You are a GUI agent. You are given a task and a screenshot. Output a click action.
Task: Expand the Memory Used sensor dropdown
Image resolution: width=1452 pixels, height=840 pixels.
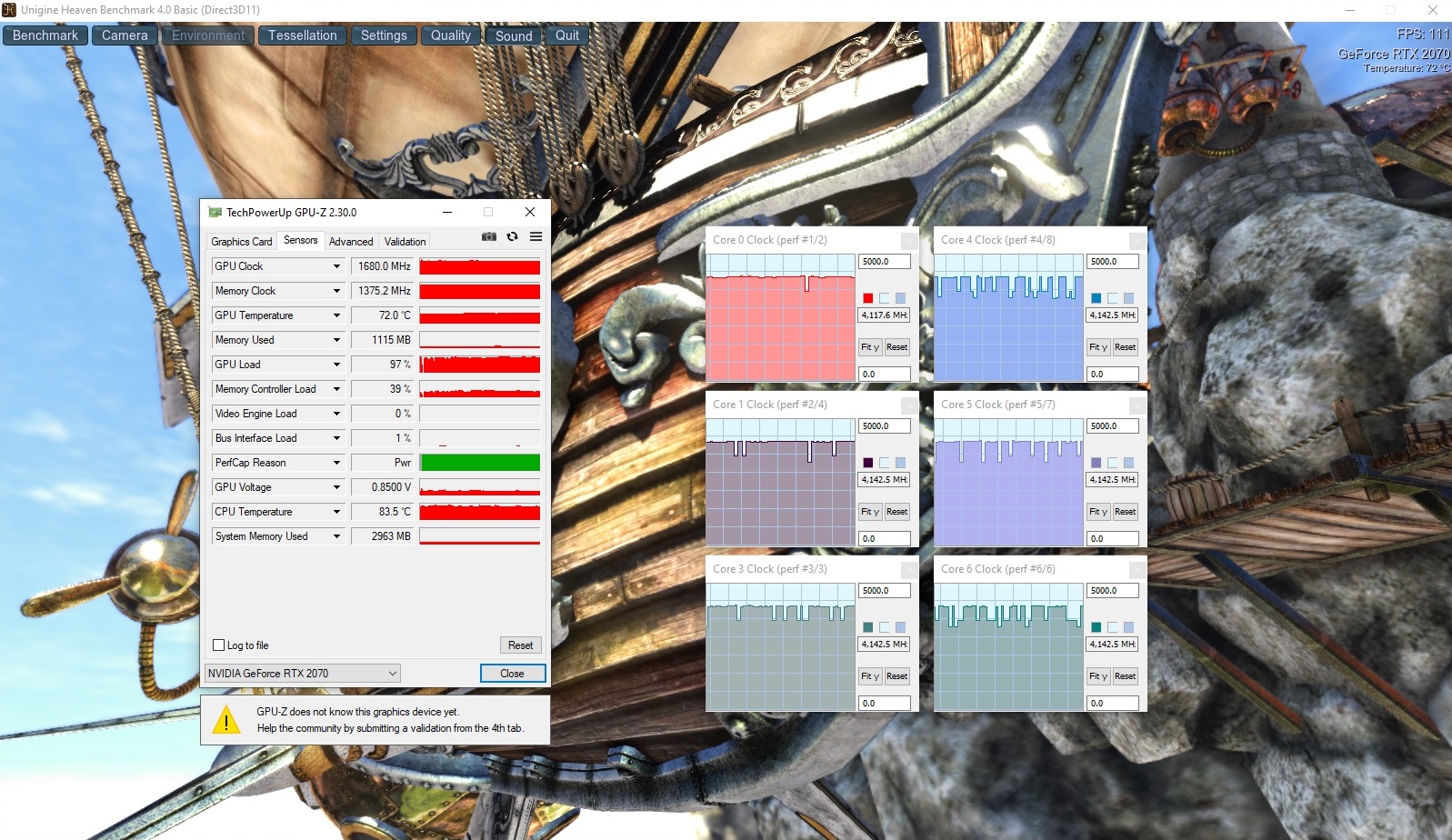[336, 340]
